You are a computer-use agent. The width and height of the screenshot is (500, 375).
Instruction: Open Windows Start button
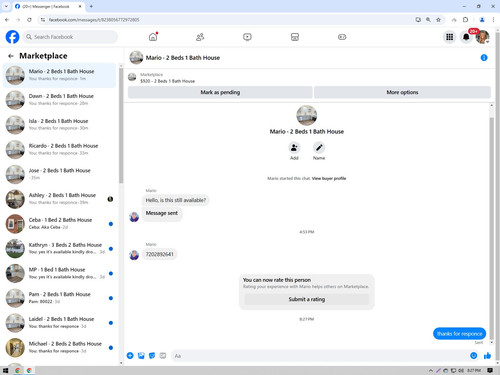point(5,370)
